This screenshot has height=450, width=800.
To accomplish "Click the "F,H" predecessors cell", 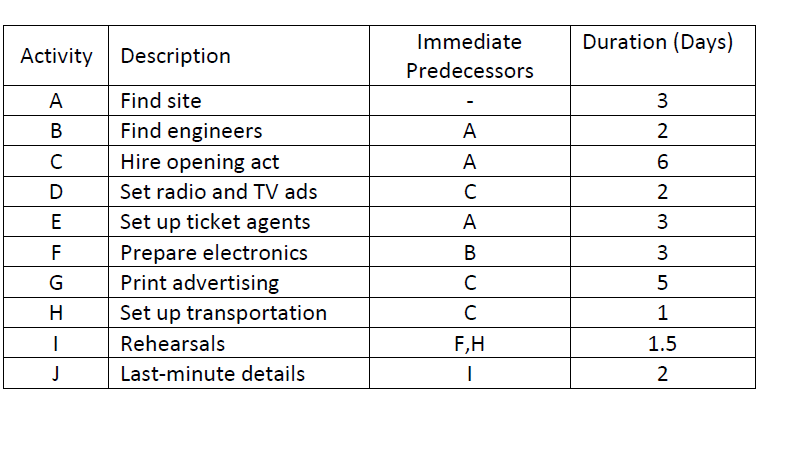I will pos(469,344).
